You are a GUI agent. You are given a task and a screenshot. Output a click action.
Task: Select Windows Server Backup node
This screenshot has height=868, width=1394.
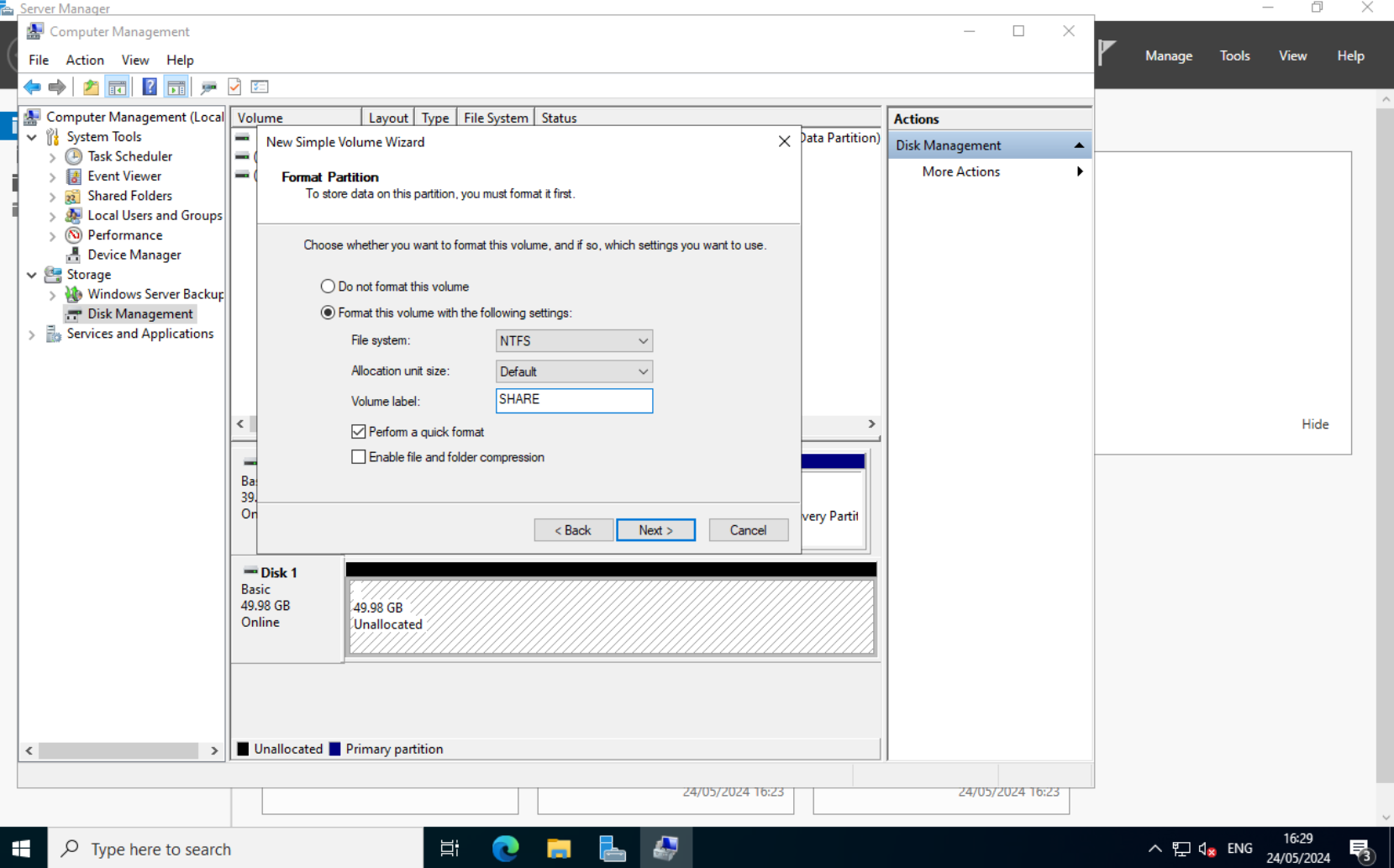tap(155, 294)
